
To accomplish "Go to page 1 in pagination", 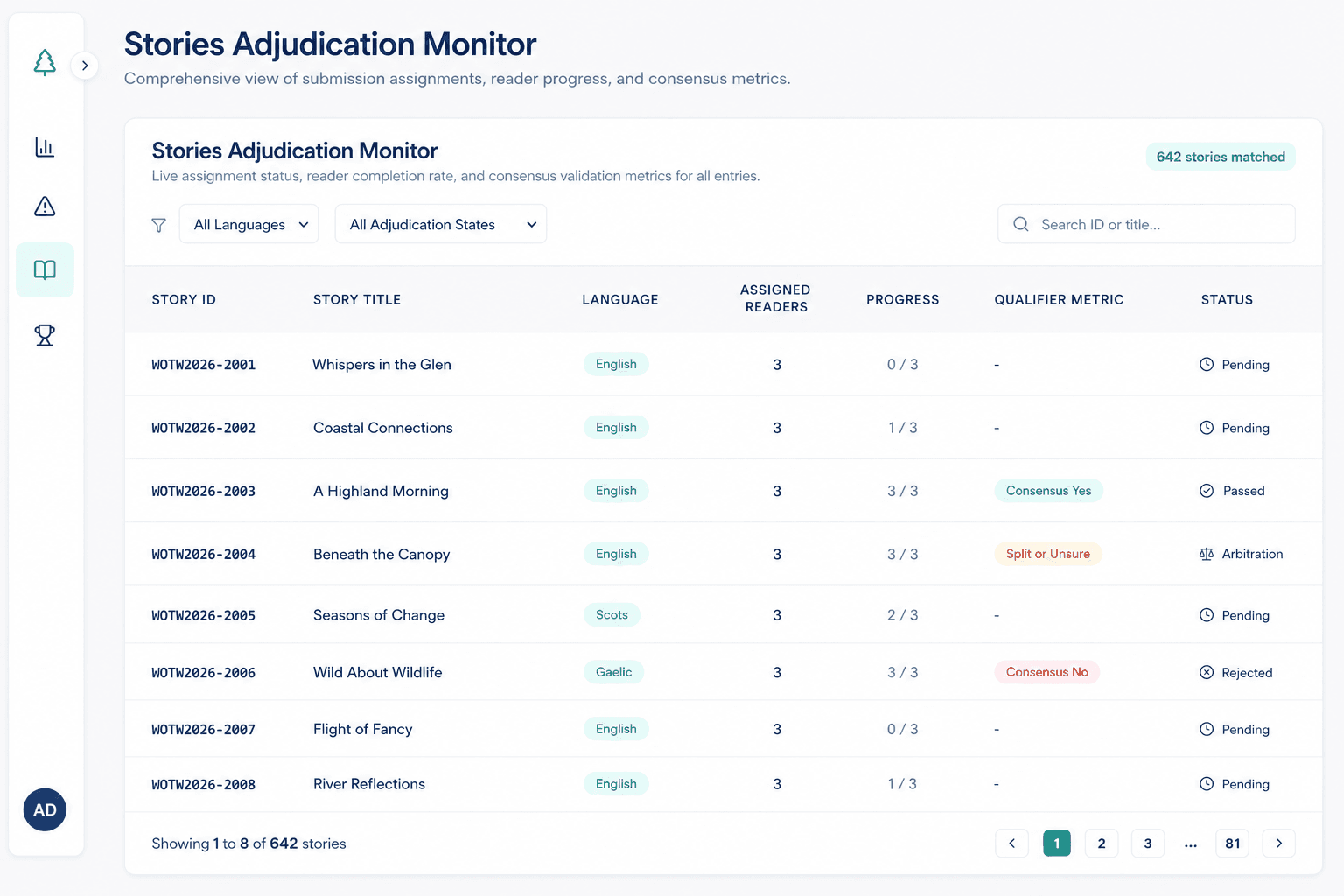I will pos(1057,843).
